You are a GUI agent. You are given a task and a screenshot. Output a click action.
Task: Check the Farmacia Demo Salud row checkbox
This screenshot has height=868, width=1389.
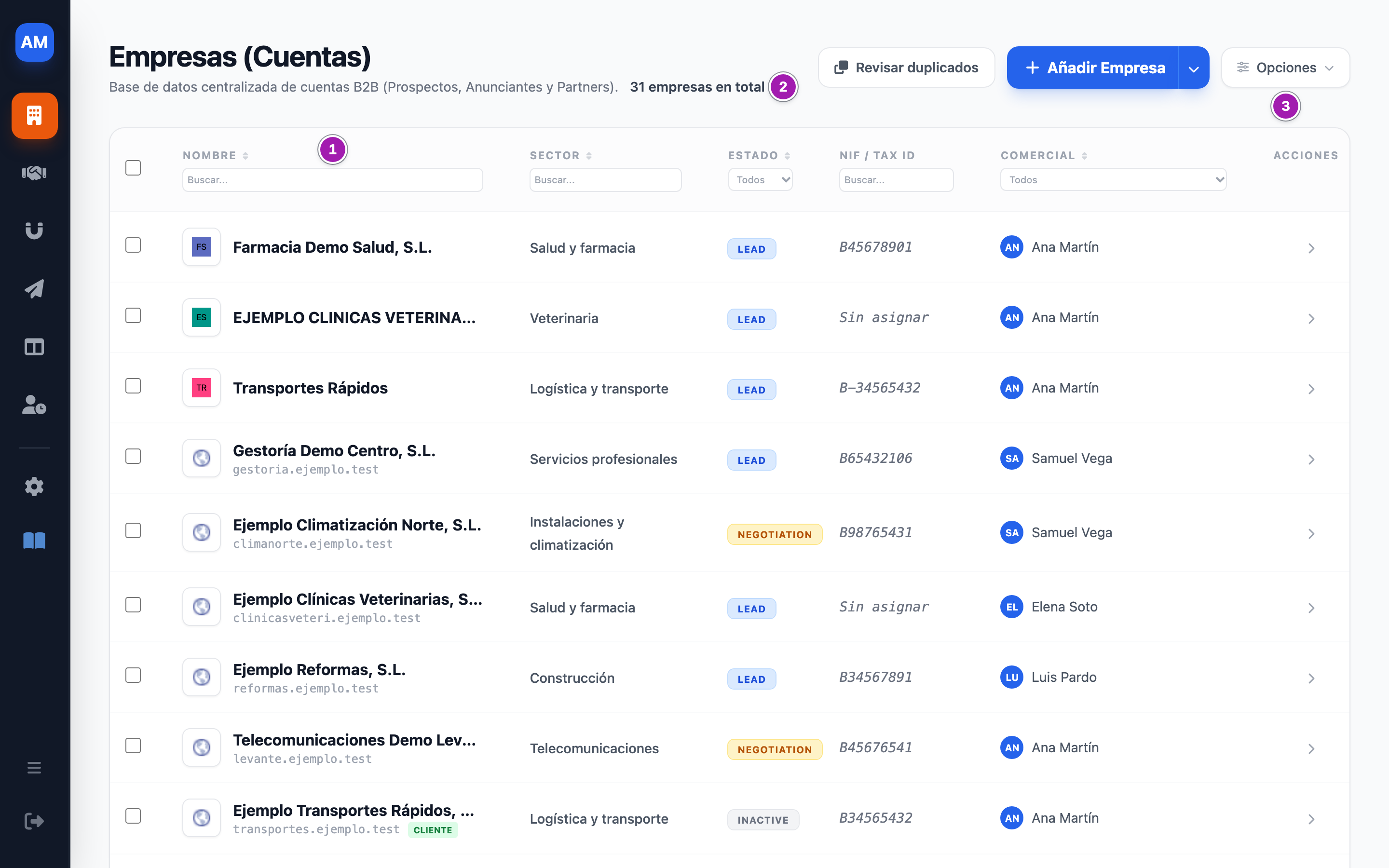pyautogui.click(x=133, y=245)
